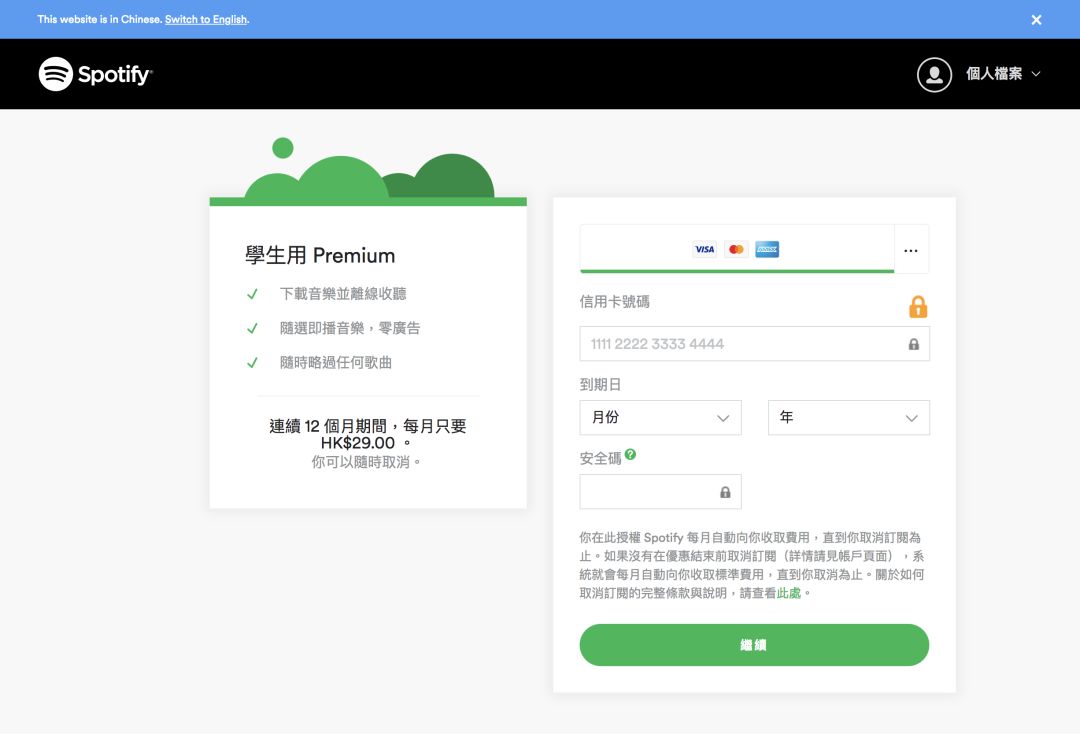Image resolution: width=1080 pixels, height=734 pixels.
Task: Click the 隨時略過任何歌曲 feature text
Action: click(335, 363)
